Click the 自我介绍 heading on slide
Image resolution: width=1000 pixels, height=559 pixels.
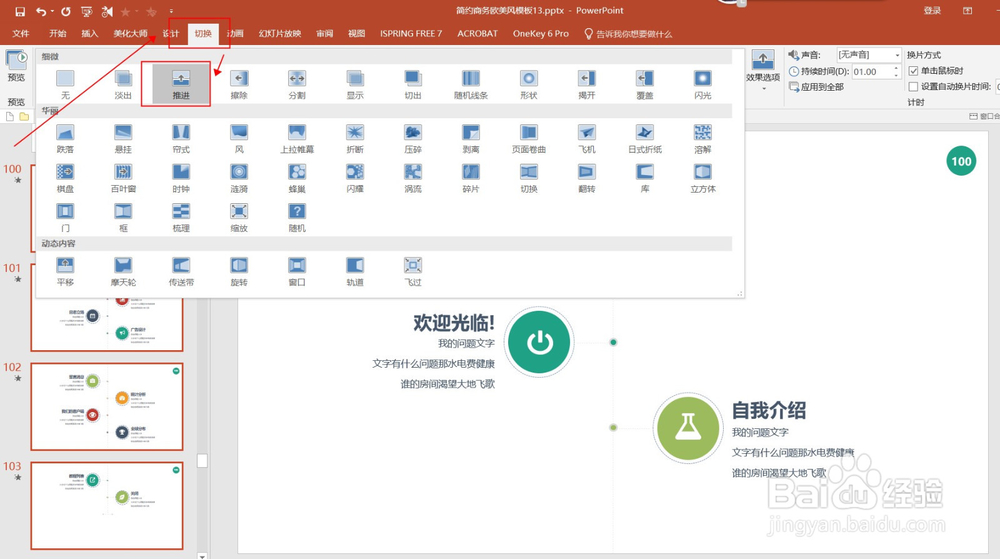pyautogui.click(x=768, y=410)
